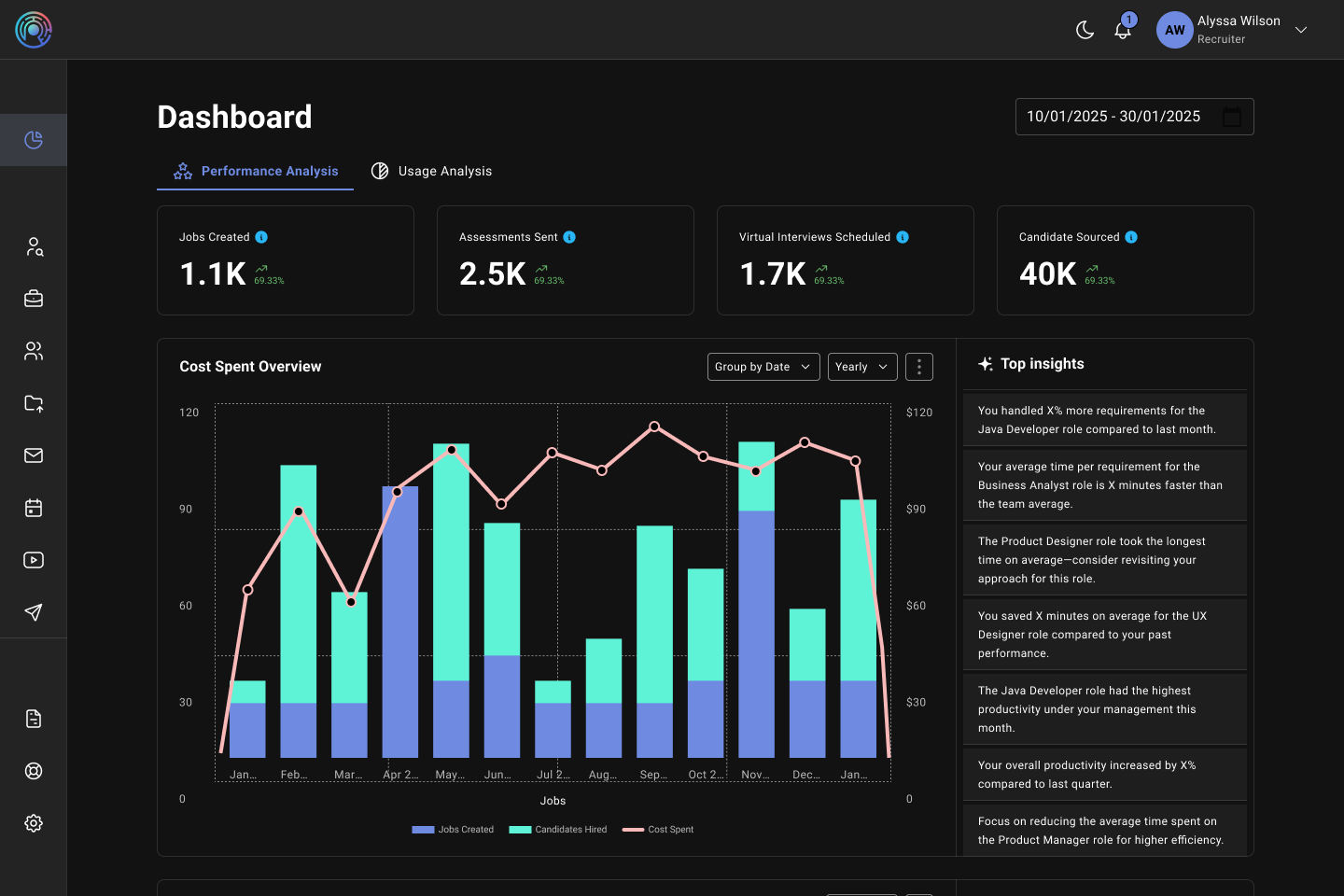Select the Performance Analysis tab

tap(256, 171)
